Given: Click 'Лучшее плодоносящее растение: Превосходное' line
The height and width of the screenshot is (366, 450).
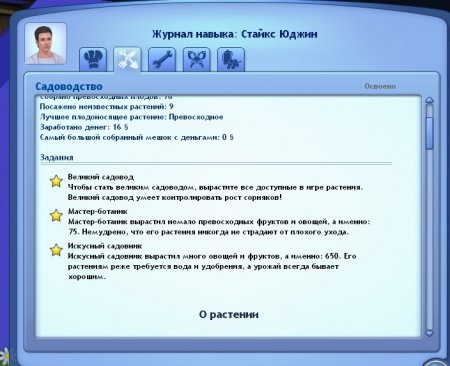Looking at the screenshot, I should (x=132, y=117).
